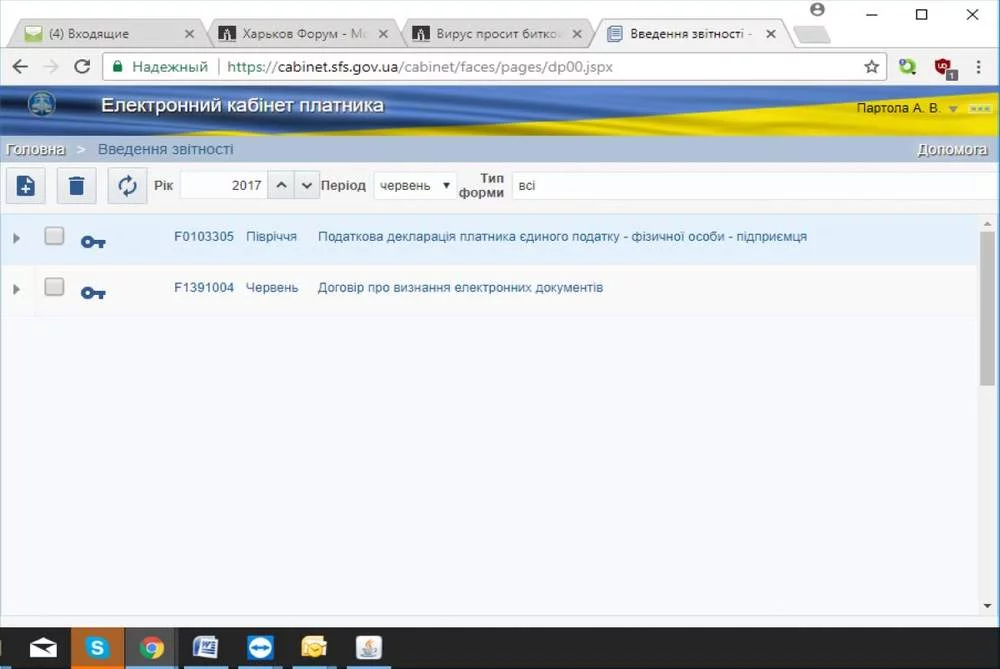Screen dimensions: 1000x669
Task: Open Договір про визнання електронних документів
Action: pos(460,288)
